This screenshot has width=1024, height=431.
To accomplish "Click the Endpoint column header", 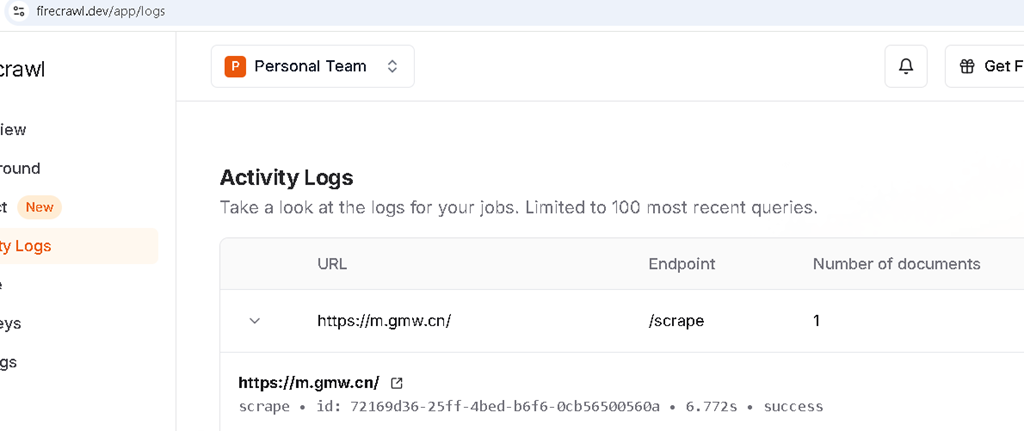I will tap(682, 264).
